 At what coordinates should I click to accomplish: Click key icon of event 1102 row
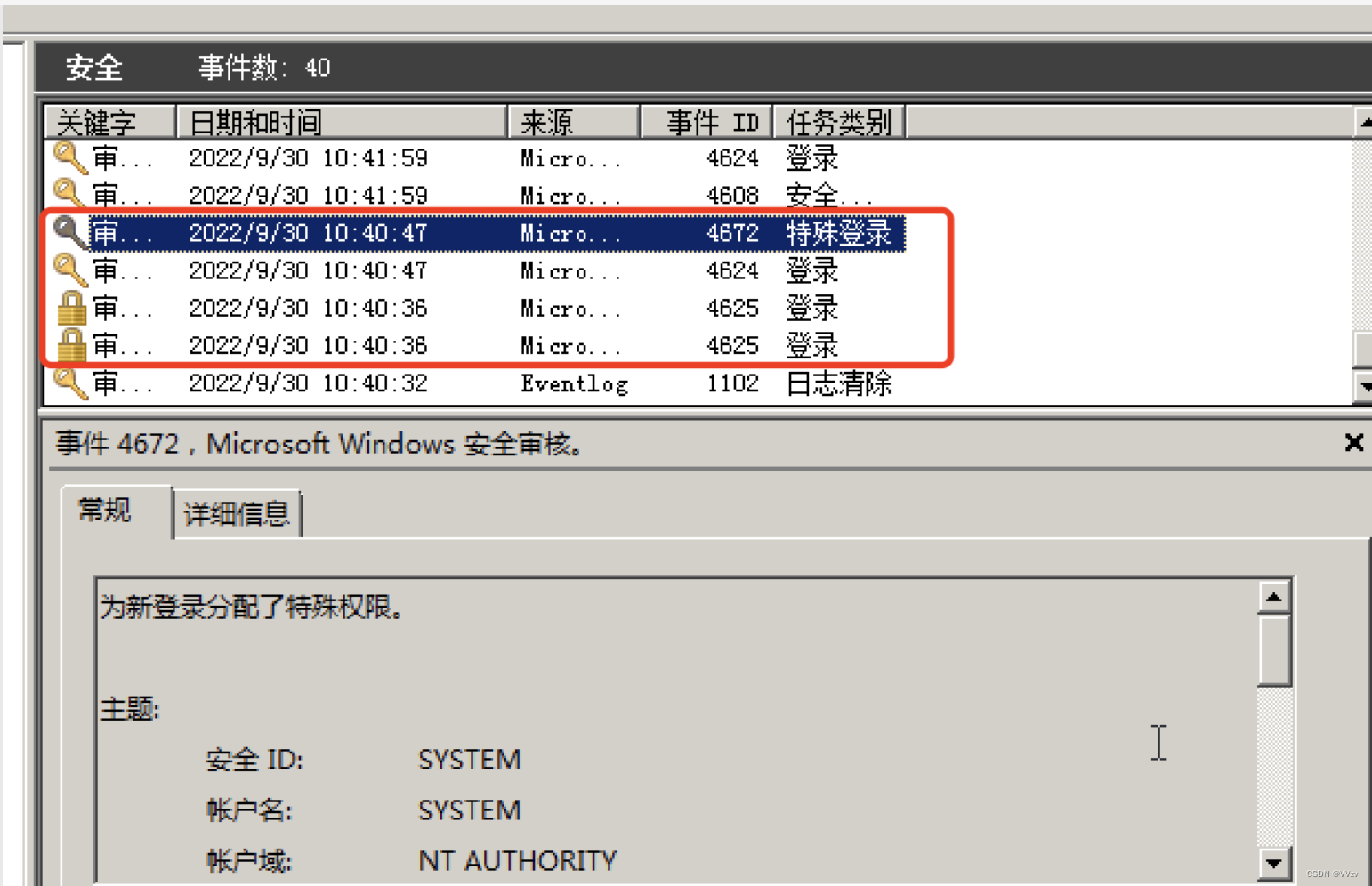70,383
